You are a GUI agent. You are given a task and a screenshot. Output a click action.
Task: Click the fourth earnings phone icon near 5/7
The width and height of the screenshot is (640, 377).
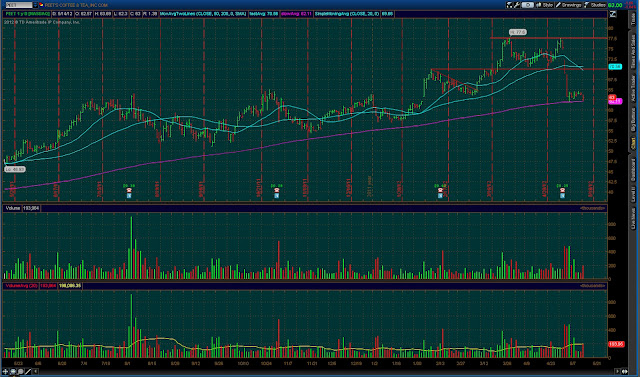point(562,191)
